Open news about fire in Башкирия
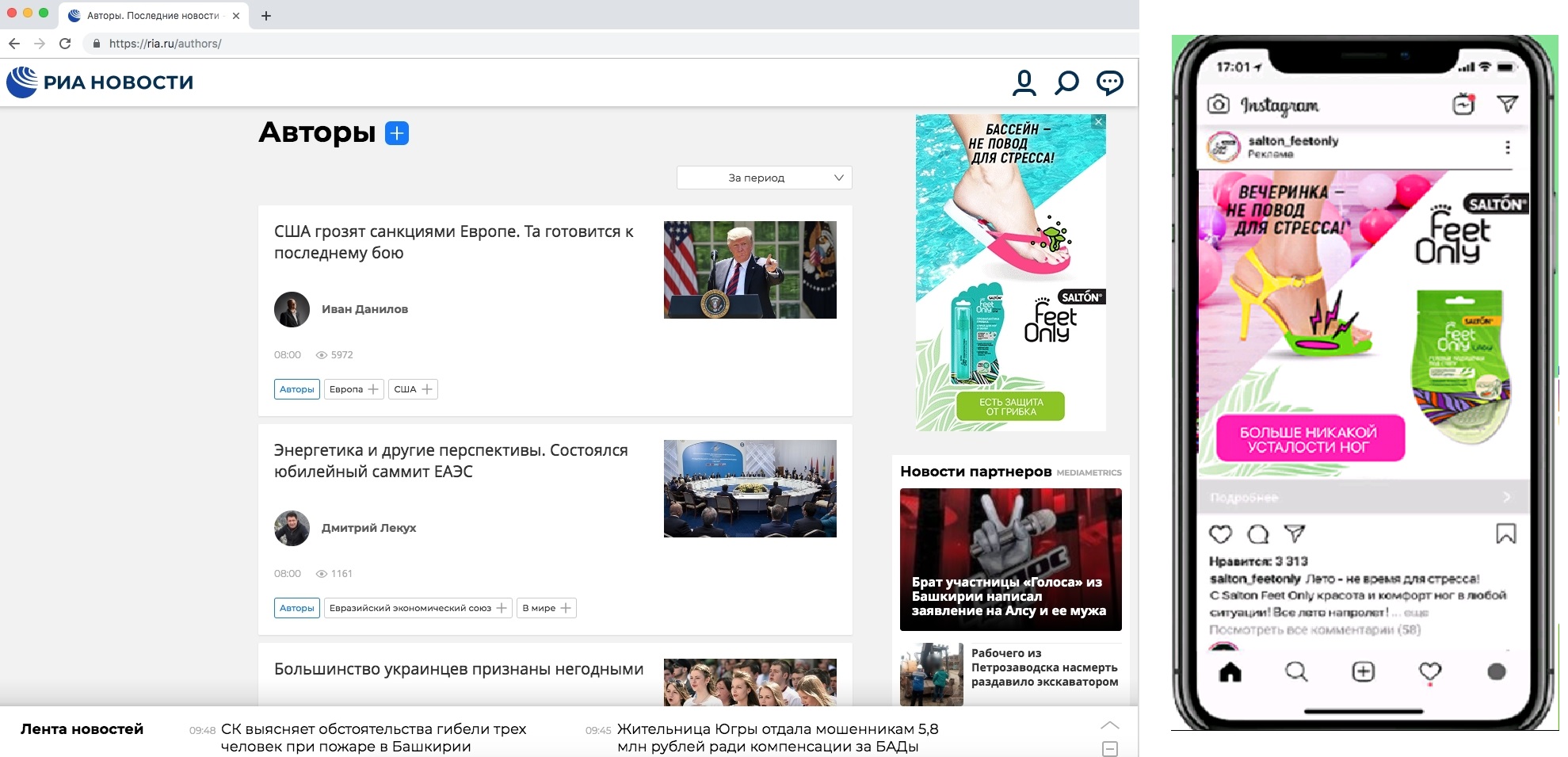1568x757 pixels. [x=373, y=738]
